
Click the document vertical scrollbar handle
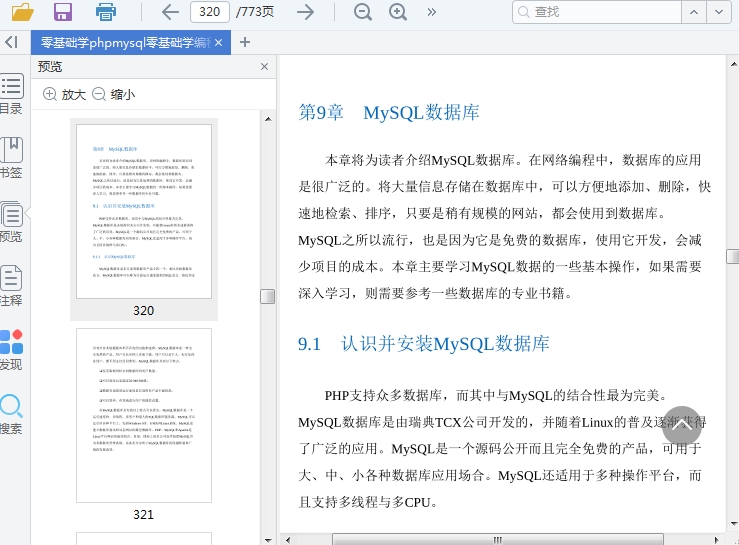pos(732,256)
